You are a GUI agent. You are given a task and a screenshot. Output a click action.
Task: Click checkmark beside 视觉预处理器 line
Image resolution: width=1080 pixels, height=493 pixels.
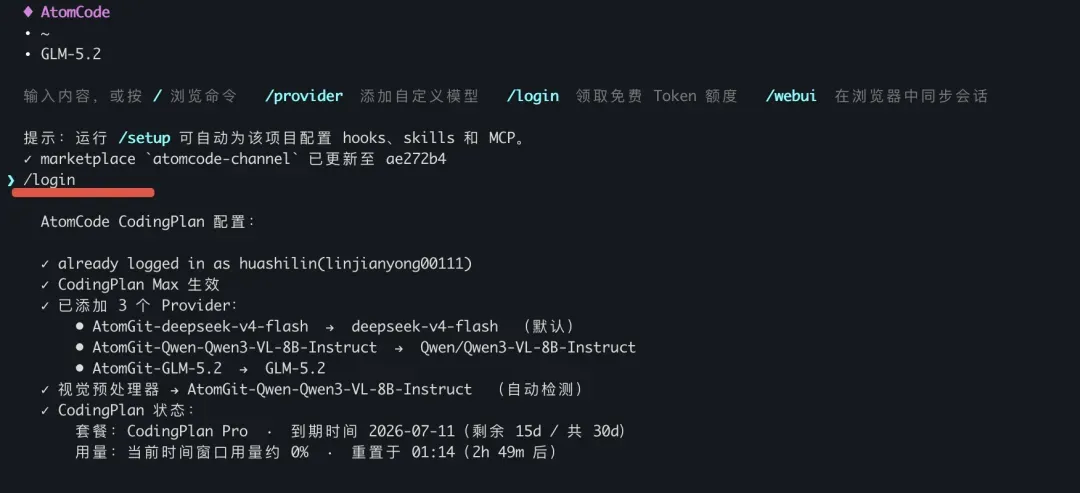click(45, 390)
